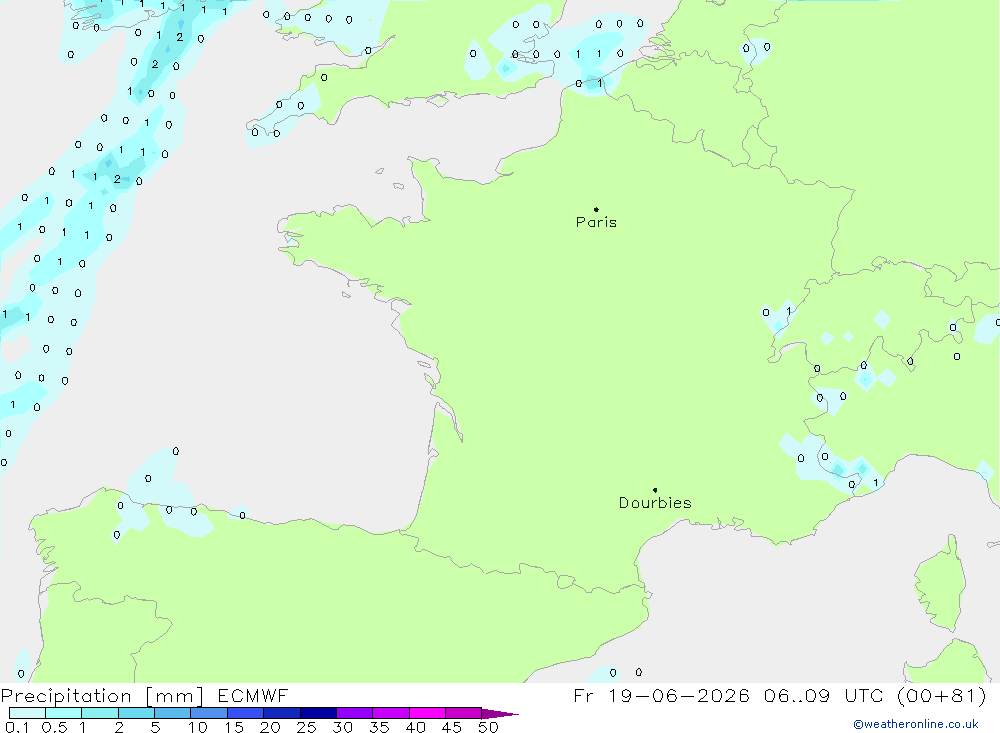The image size is (1000, 733).
Task: Click the Dourbies location dot marker
Action: click(655, 490)
